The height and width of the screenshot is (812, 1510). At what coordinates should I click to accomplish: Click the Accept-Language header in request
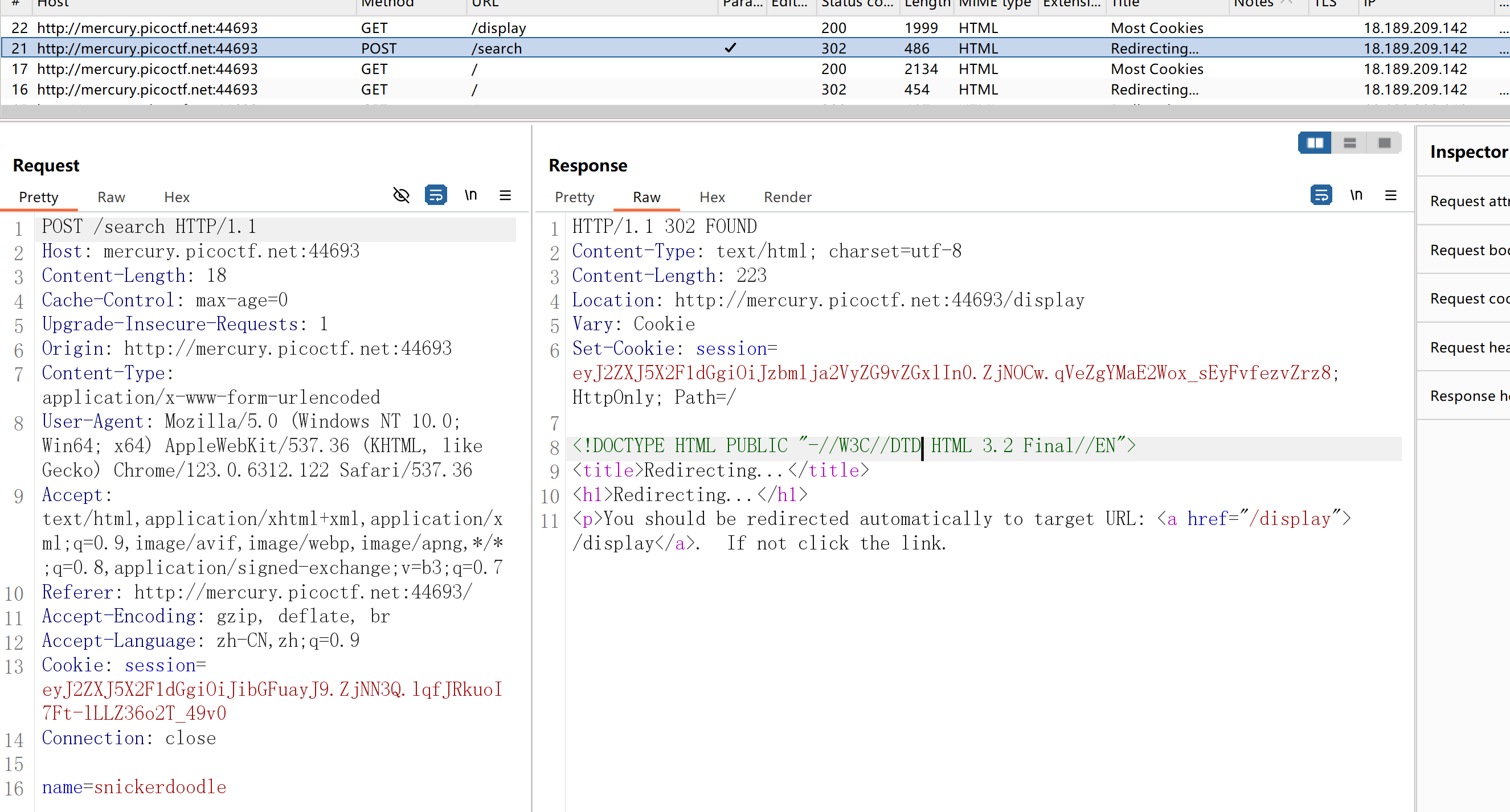(x=200, y=641)
